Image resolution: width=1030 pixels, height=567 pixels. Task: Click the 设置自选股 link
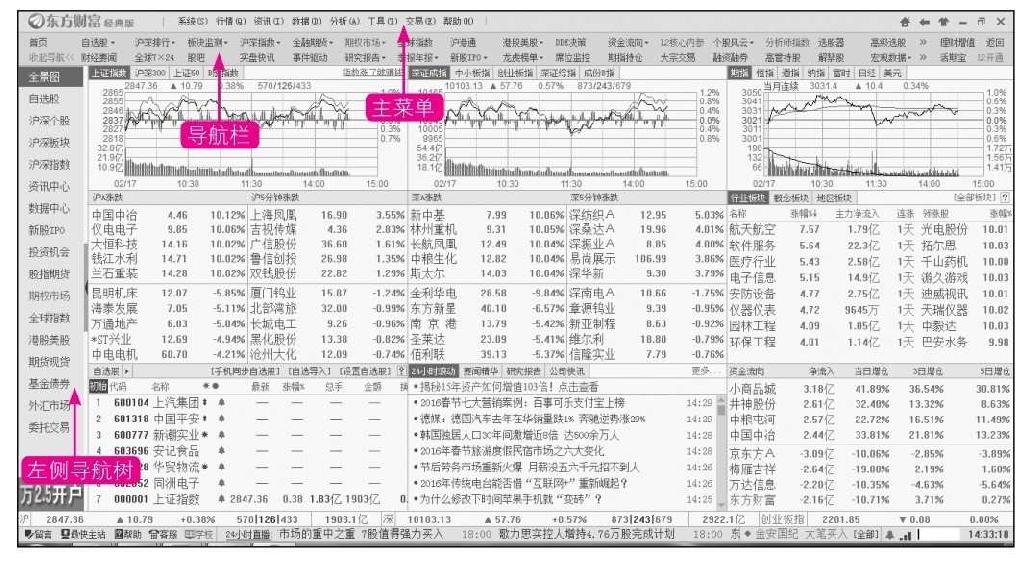pos(364,371)
